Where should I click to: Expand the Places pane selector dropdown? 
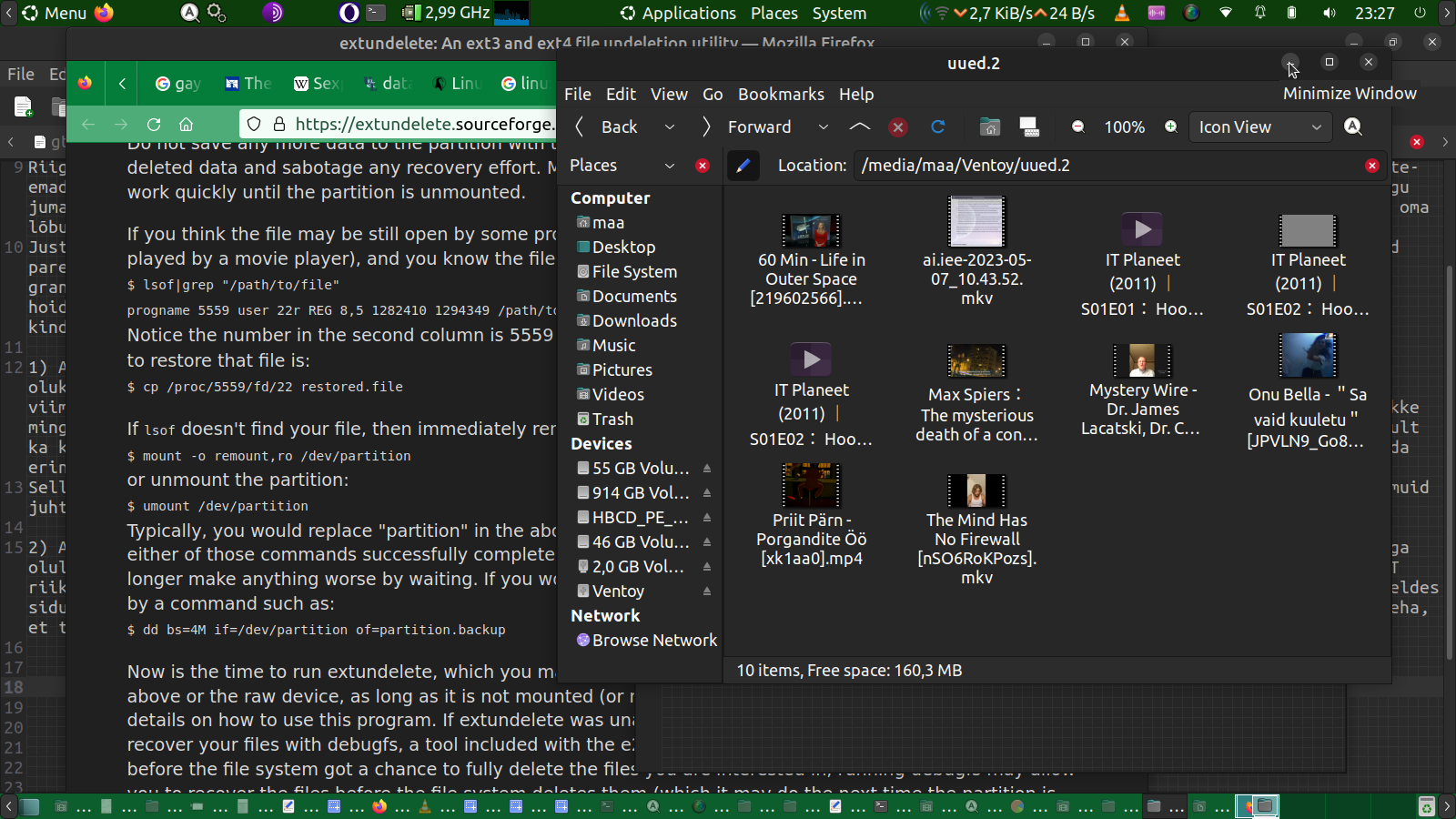click(x=670, y=166)
